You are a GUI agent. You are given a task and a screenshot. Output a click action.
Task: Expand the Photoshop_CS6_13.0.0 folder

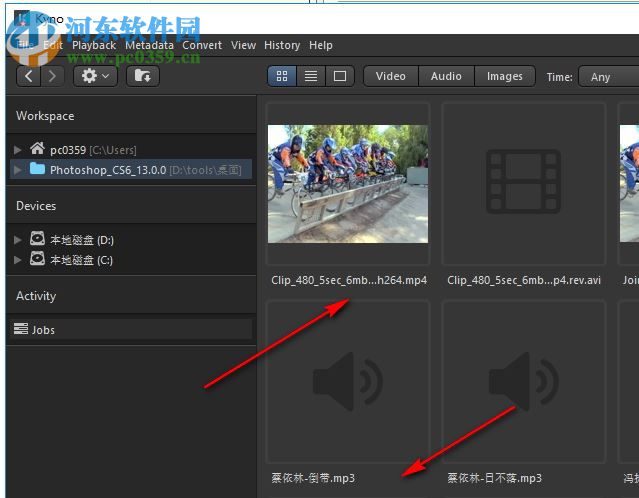click(x=18, y=170)
